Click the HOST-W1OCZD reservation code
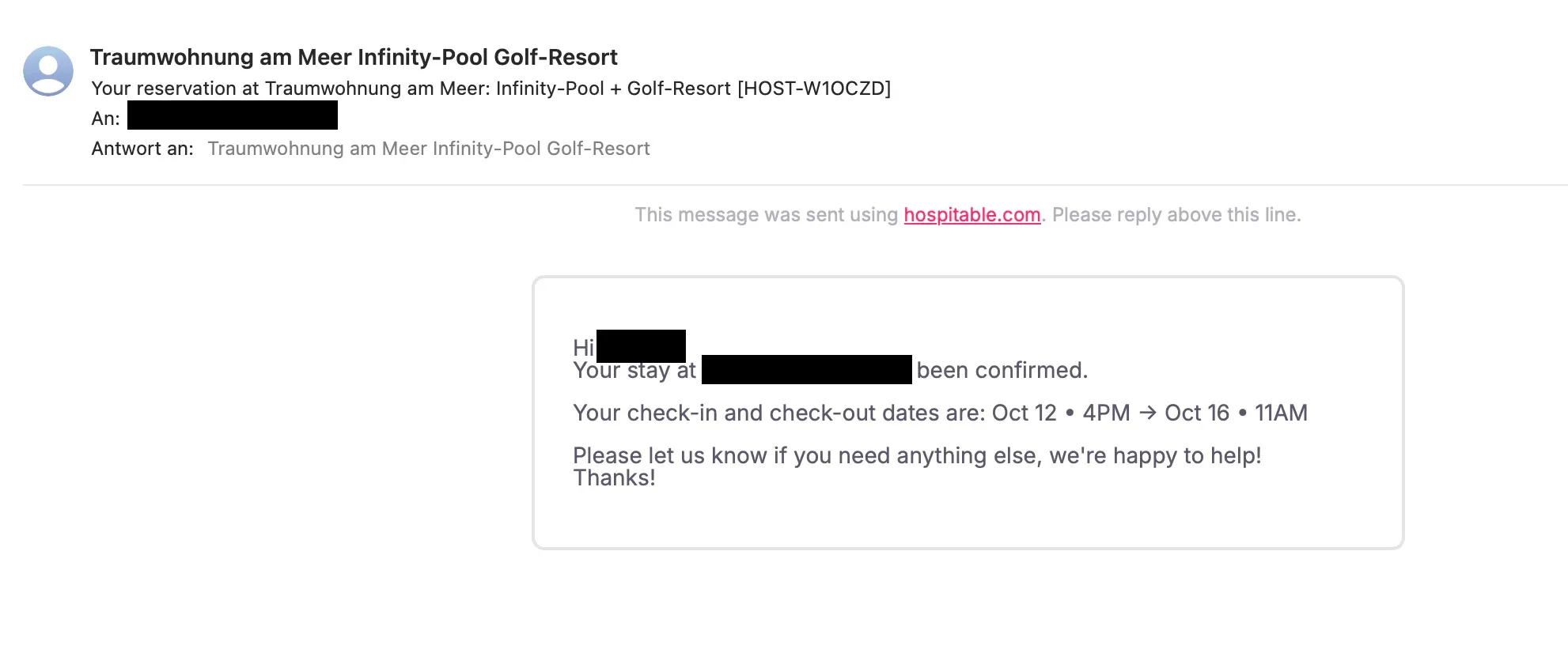The image size is (1568, 653). point(814,89)
